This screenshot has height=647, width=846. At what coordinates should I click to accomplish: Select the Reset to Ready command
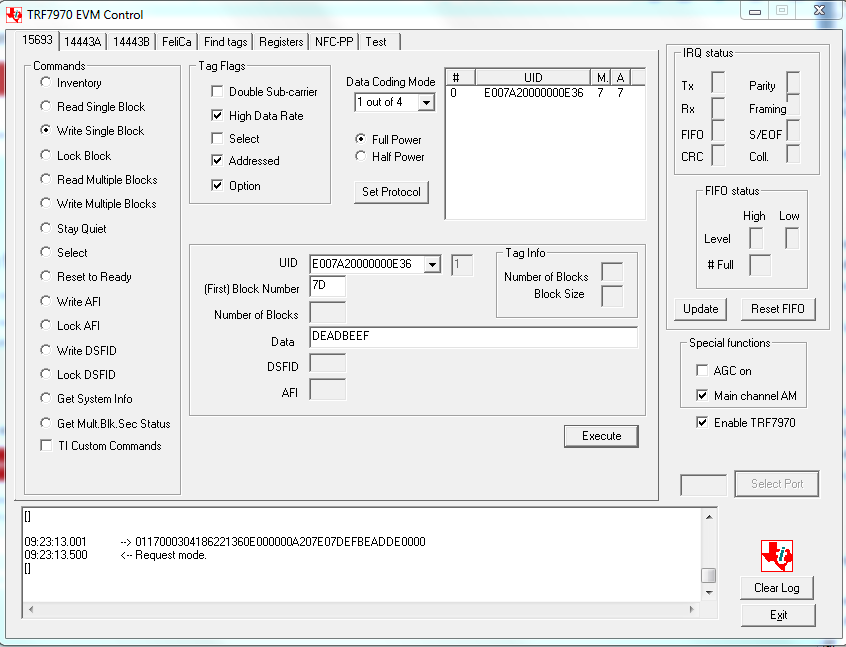point(45,276)
